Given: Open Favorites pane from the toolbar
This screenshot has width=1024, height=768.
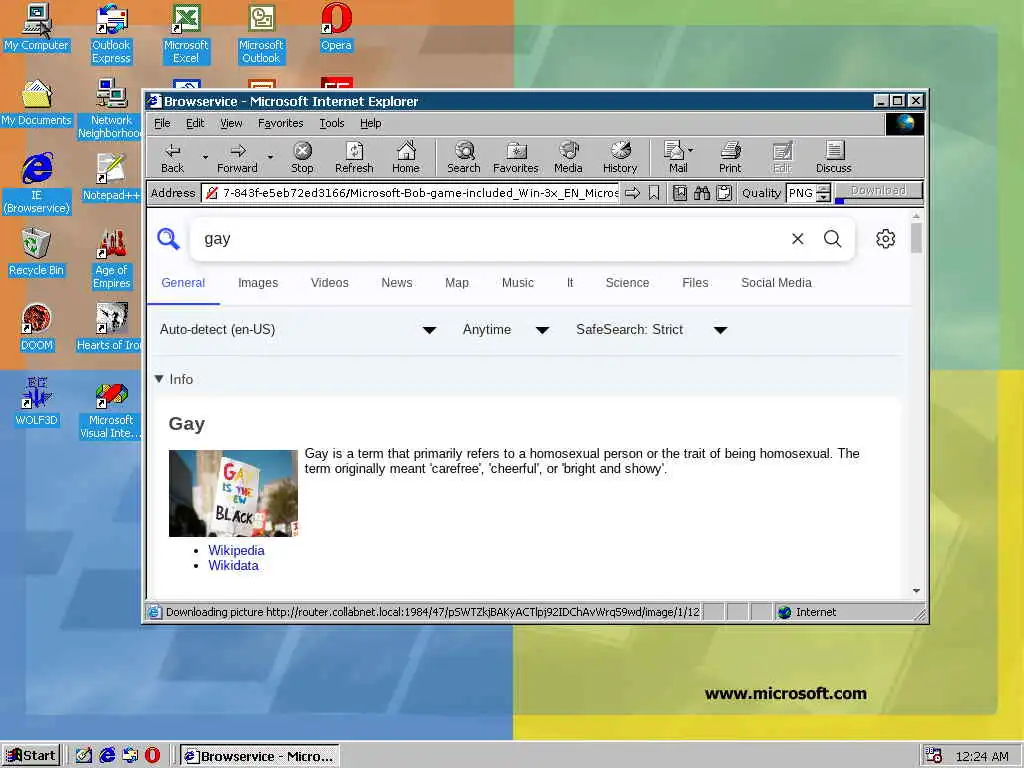Looking at the screenshot, I should point(515,157).
